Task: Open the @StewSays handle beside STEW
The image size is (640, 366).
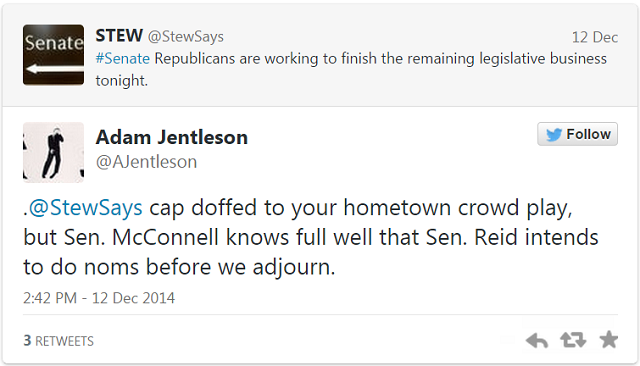Action: [186, 37]
